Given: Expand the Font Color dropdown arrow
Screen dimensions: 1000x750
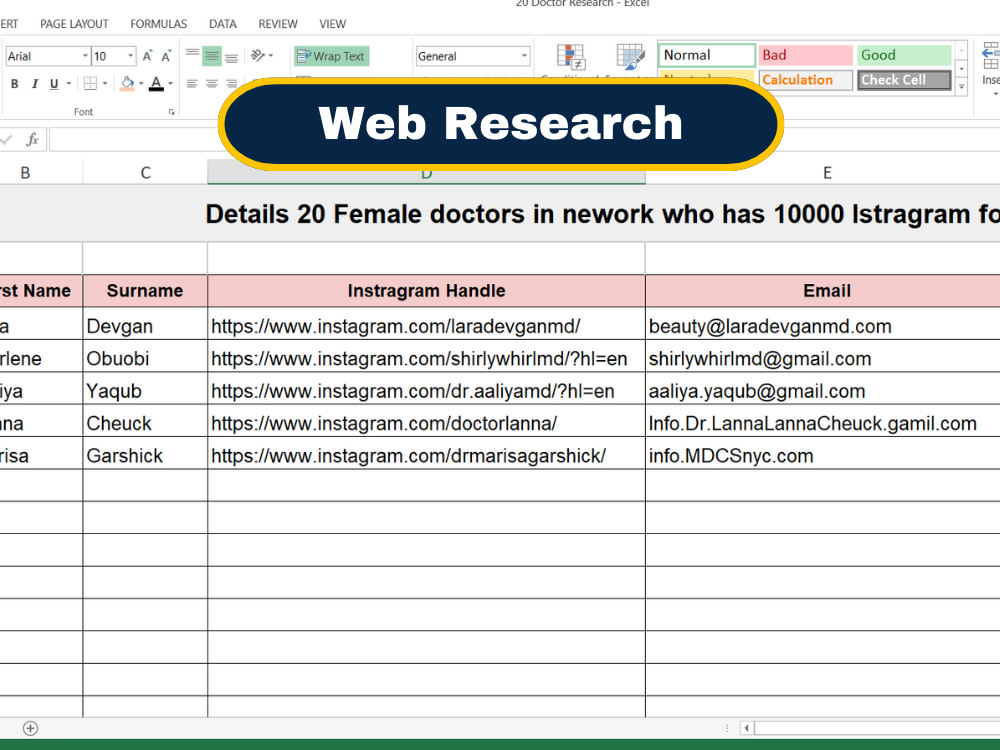Looking at the screenshot, I should (x=170, y=84).
